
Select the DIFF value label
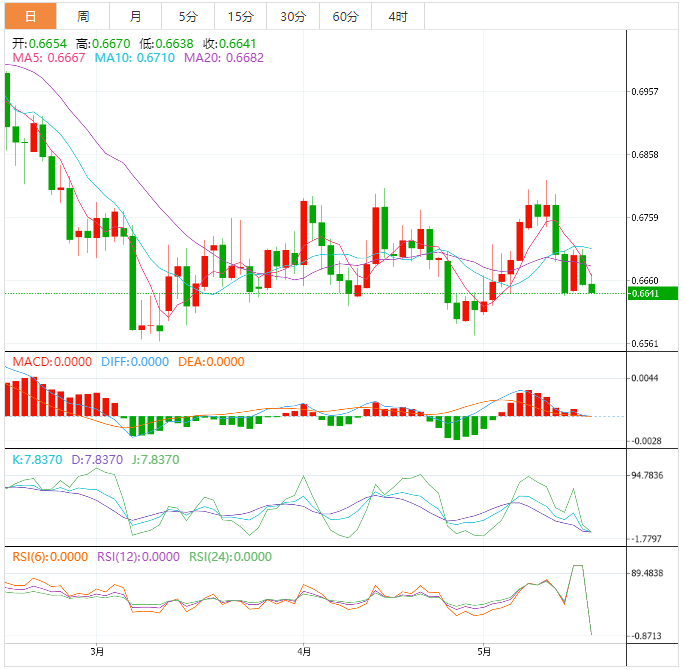click(136, 362)
